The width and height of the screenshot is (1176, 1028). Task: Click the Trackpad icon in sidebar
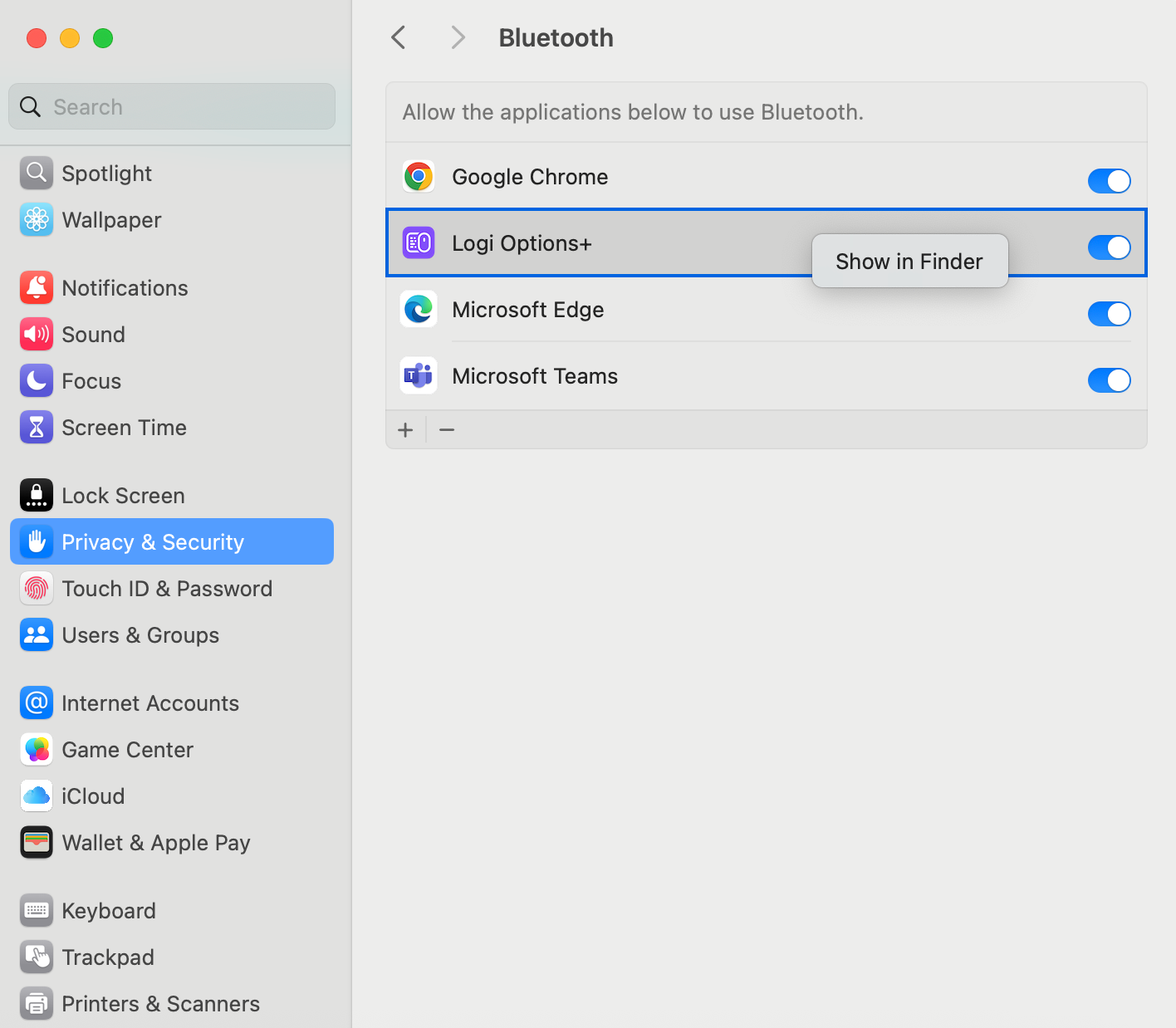tap(37, 957)
